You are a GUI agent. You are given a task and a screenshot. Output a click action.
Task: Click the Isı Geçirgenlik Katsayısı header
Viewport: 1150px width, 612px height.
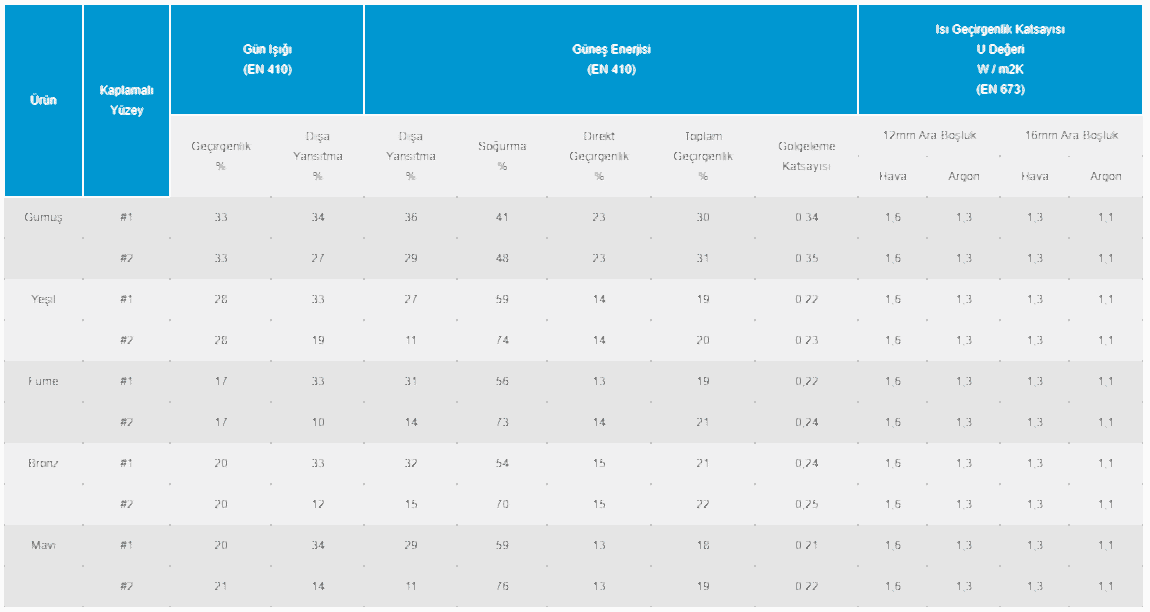(1000, 59)
